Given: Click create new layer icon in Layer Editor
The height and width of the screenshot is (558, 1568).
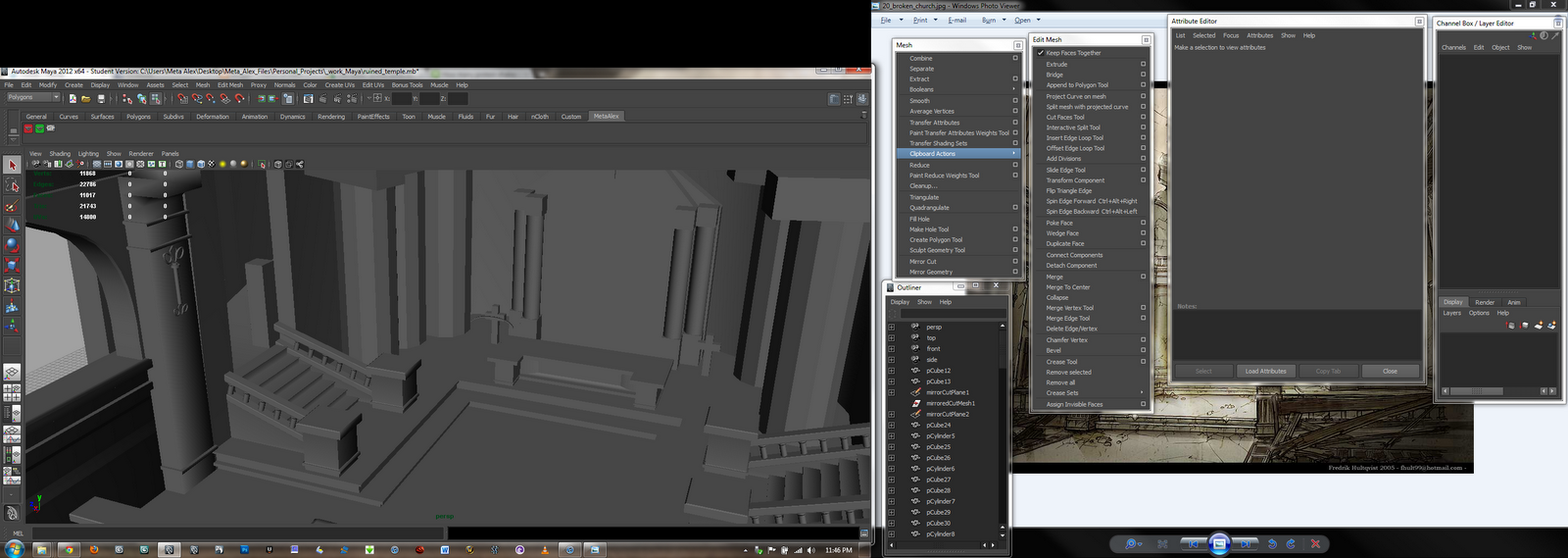Looking at the screenshot, I should (1539, 326).
